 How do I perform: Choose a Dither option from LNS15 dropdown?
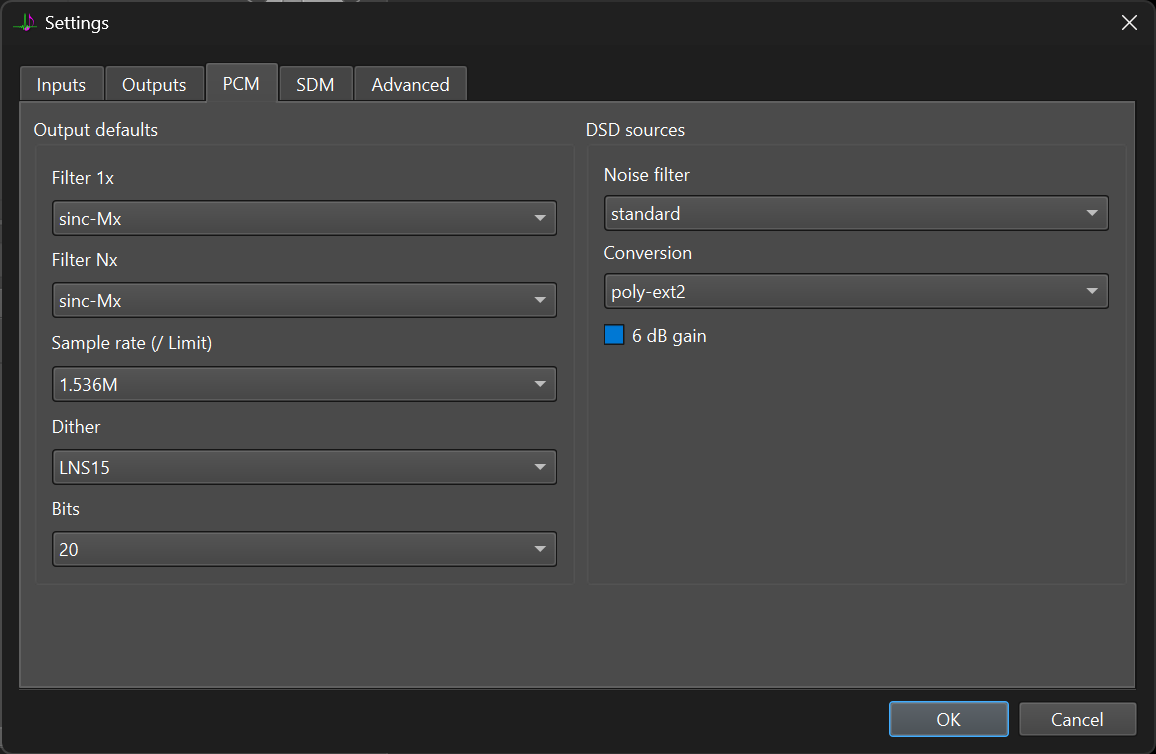(x=304, y=467)
